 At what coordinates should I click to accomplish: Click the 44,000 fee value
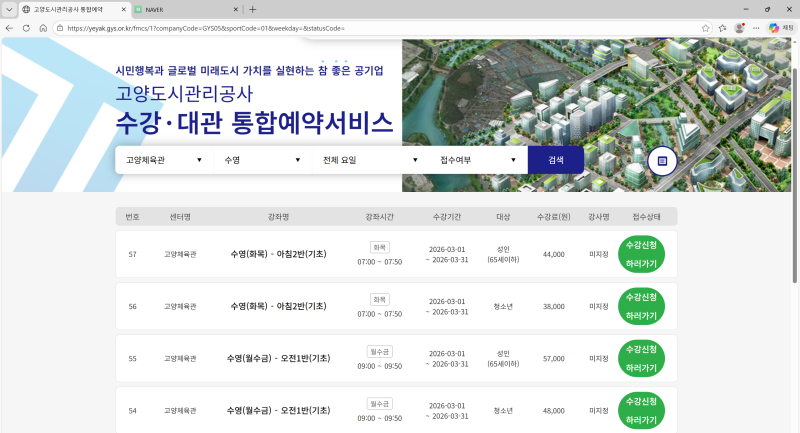(x=554, y=254)
